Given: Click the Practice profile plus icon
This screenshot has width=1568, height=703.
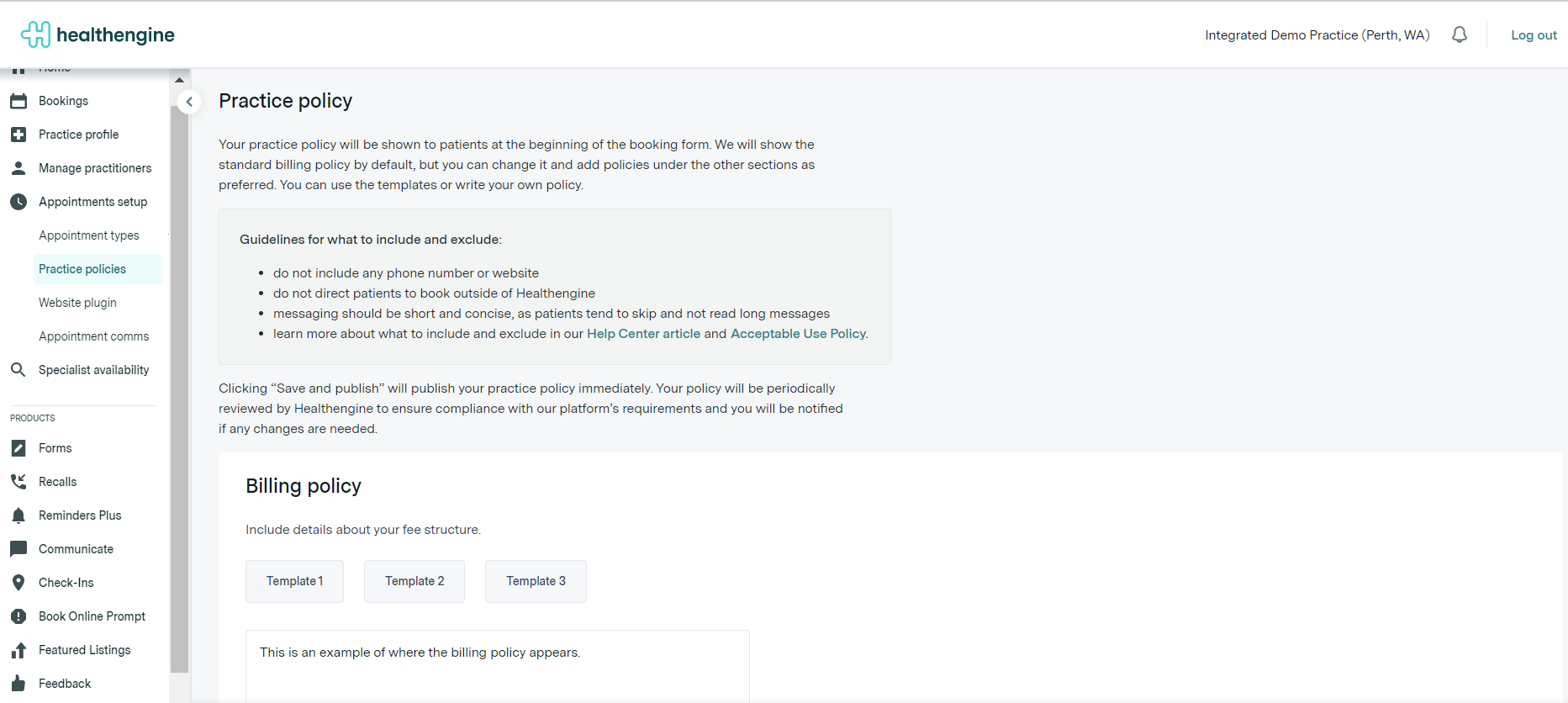Looking at the screenshot, I should tap(18, 135).
